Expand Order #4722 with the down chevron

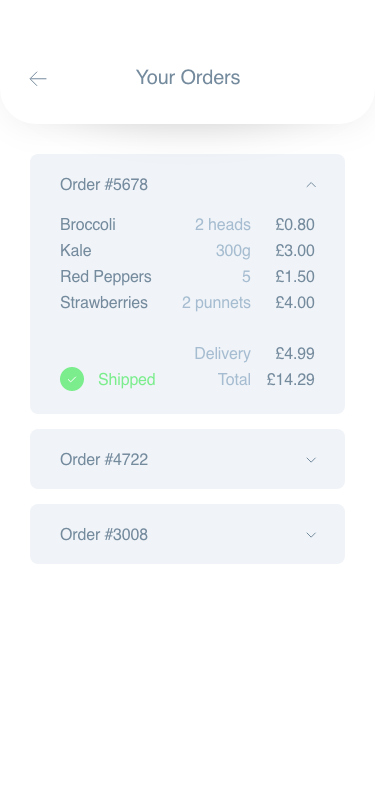click(311, 460)
